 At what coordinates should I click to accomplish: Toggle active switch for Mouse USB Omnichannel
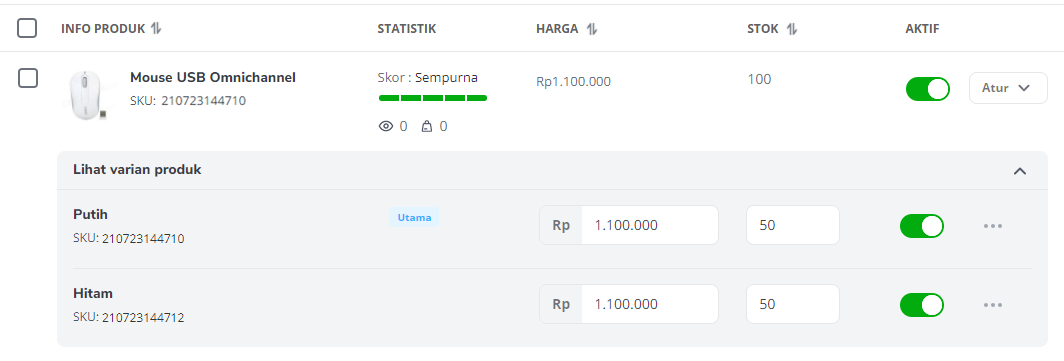928,89
